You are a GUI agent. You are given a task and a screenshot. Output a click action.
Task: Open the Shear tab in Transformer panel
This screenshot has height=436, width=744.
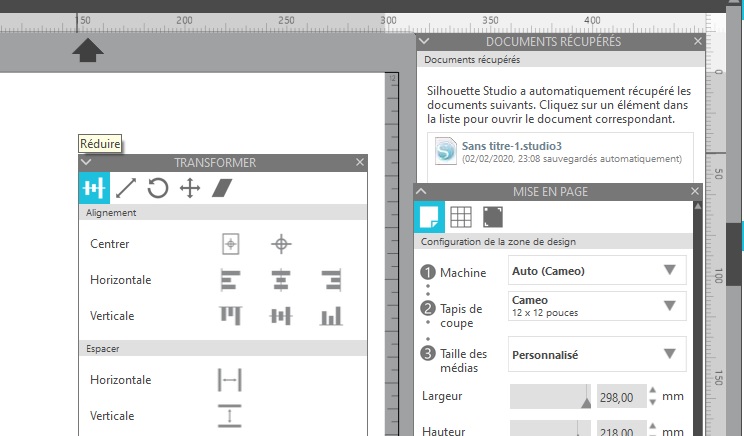222,188
